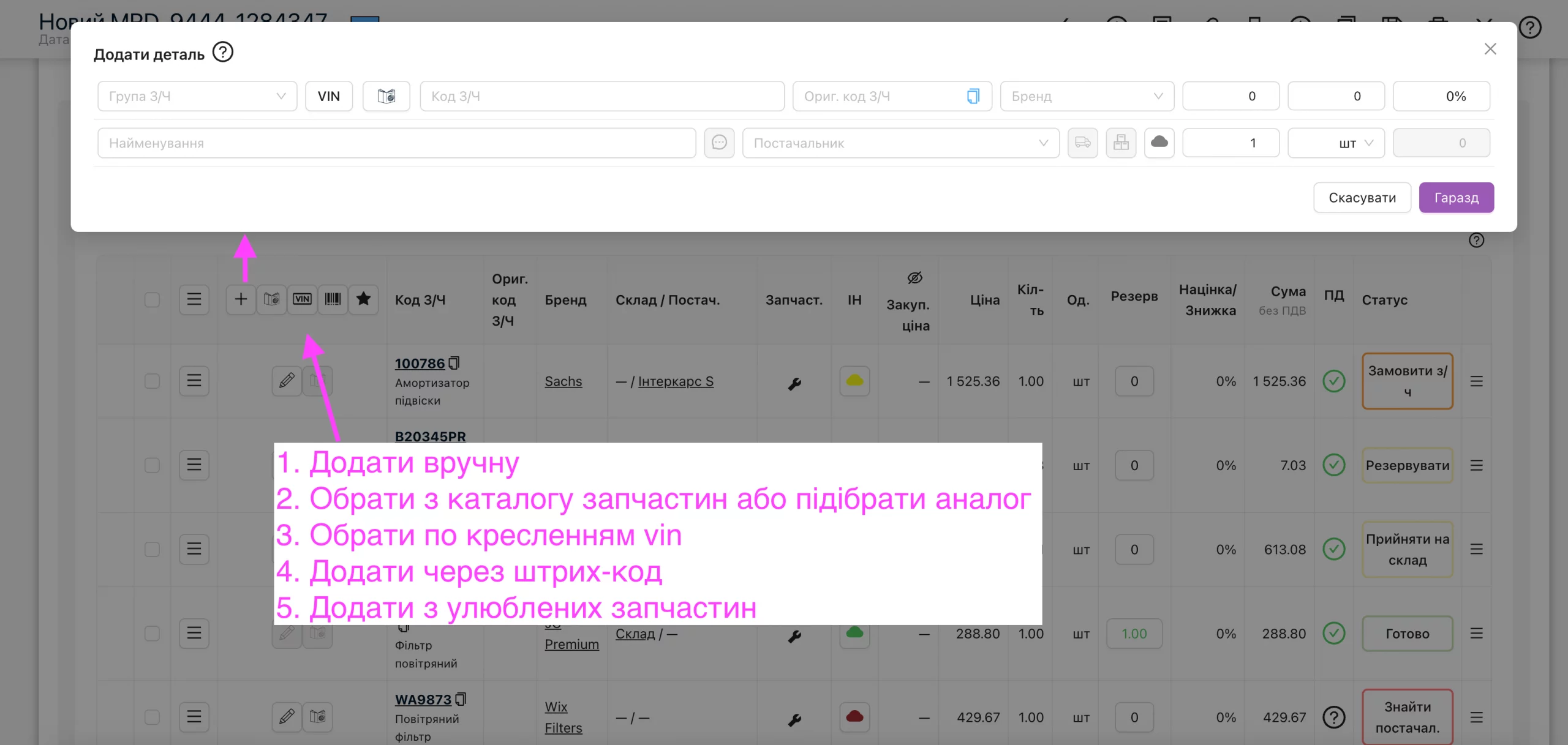Open row menu for Готово row
This screenshot has width=1568, height=745.
pyautogui.click(x=1477, y=634)
